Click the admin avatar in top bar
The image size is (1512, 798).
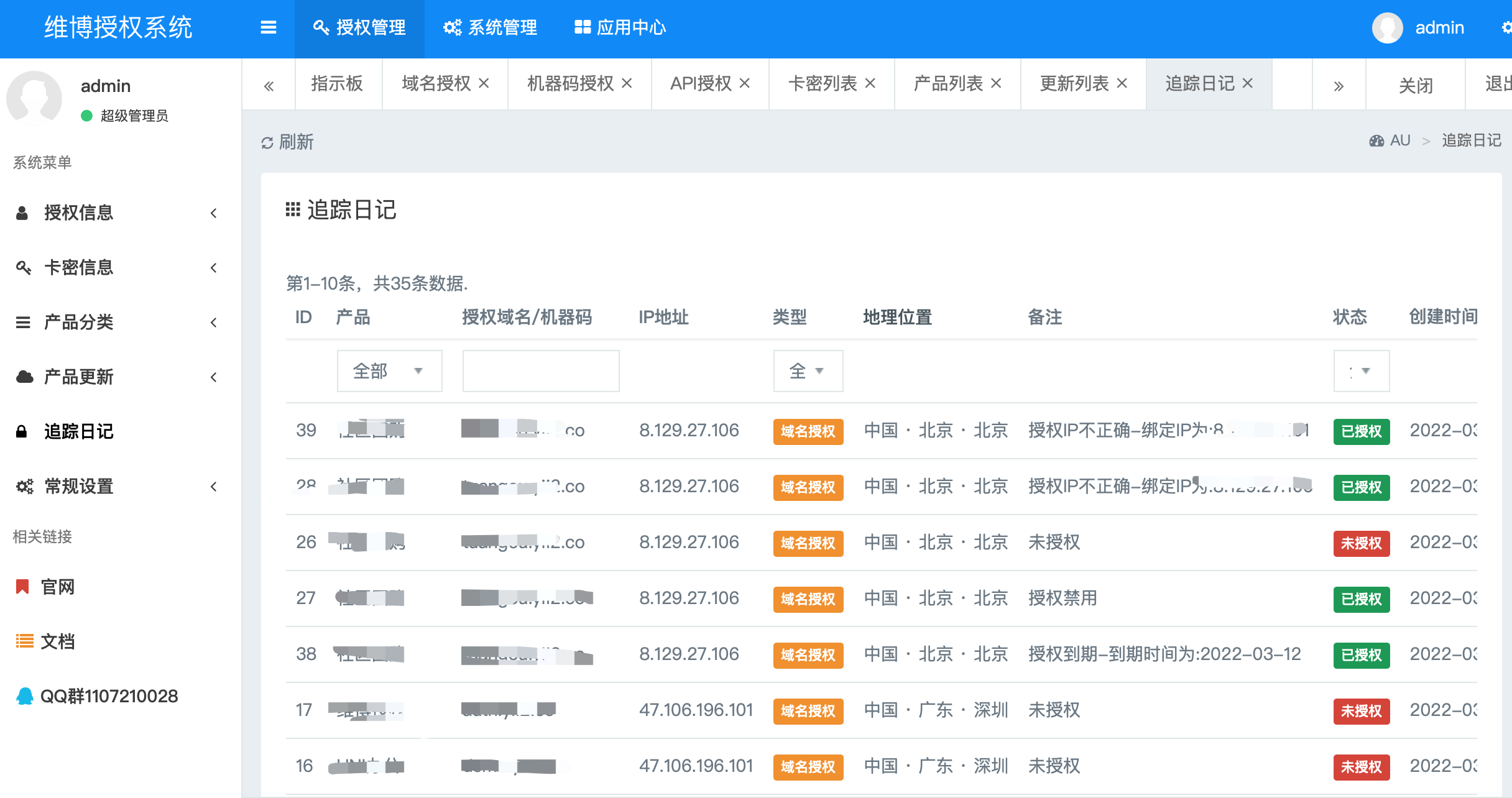point(1387,28)
